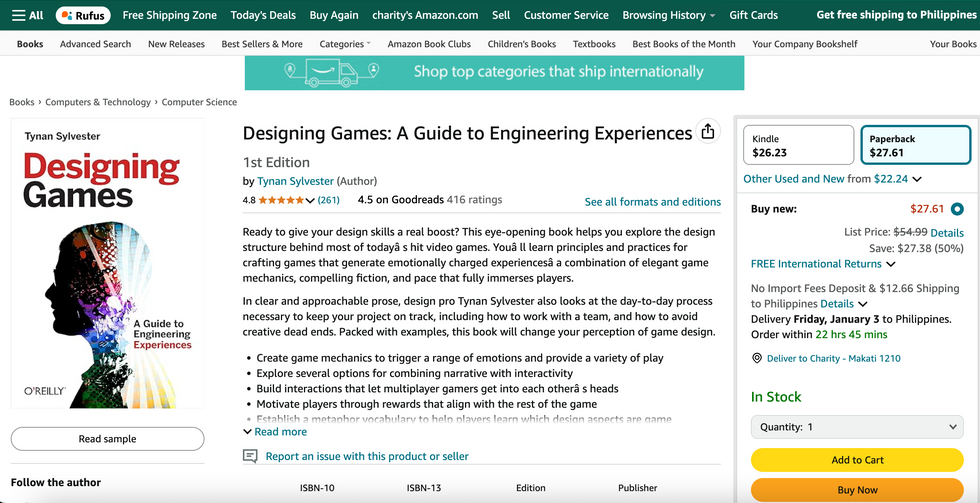Select the Kindle format option
980x503 pixels.
coord(798,145)
